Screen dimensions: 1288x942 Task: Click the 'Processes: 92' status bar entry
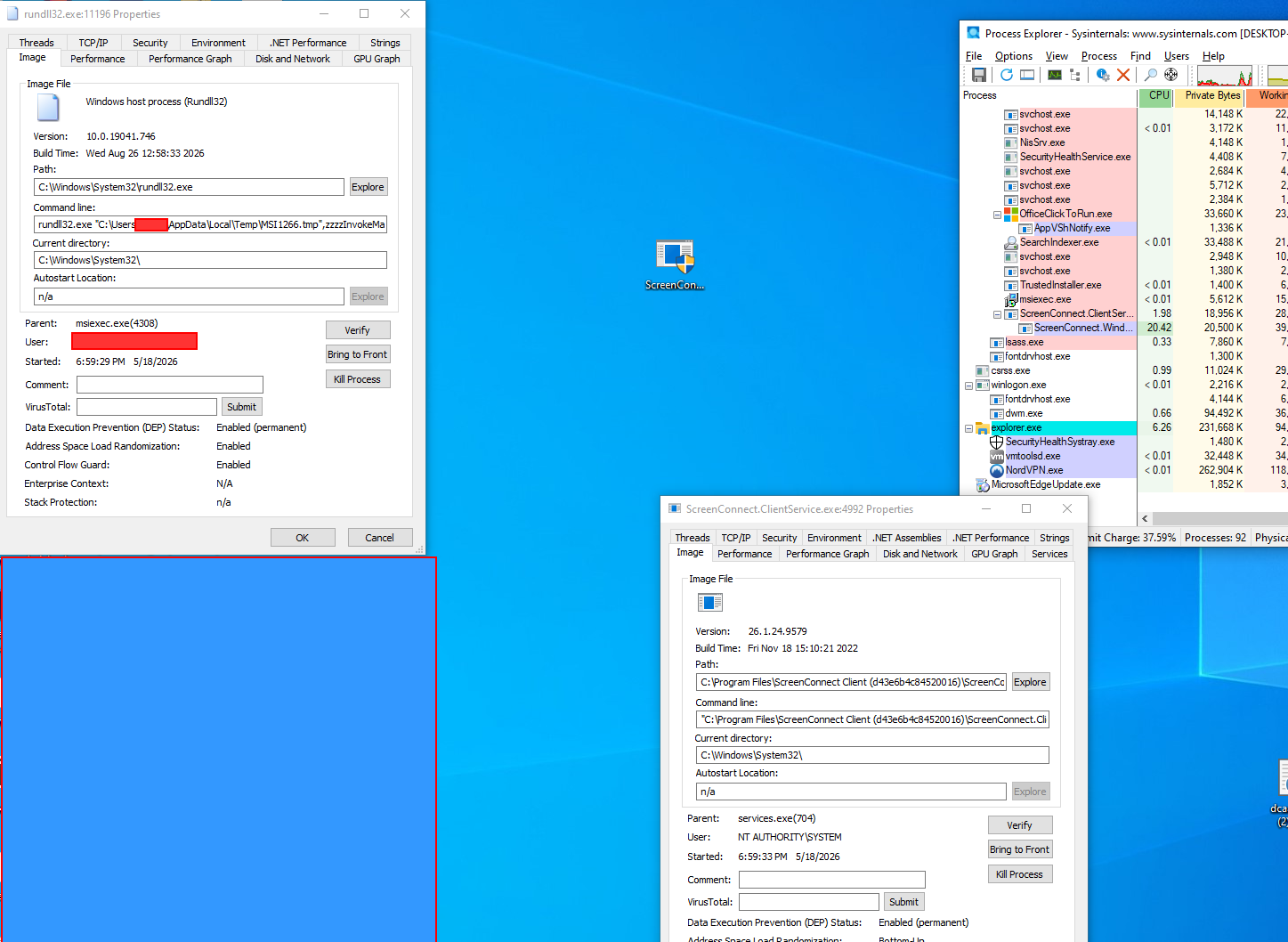coord(1215,538)
